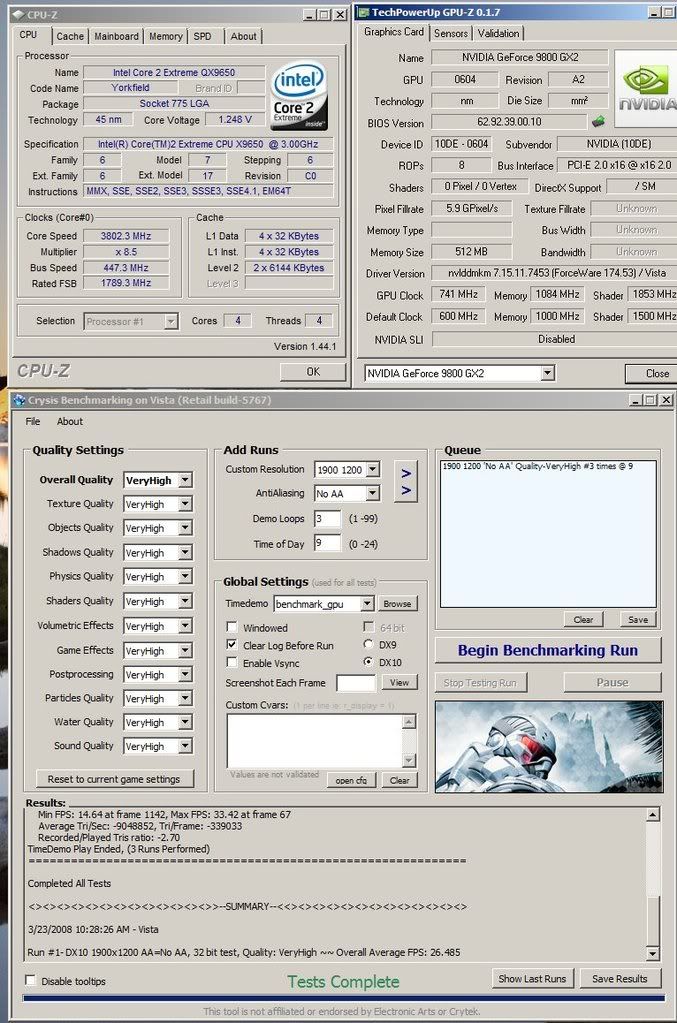Click the lower add-to-queue arrow button
Screen dimensions: 677x1023
click(406, 491)
